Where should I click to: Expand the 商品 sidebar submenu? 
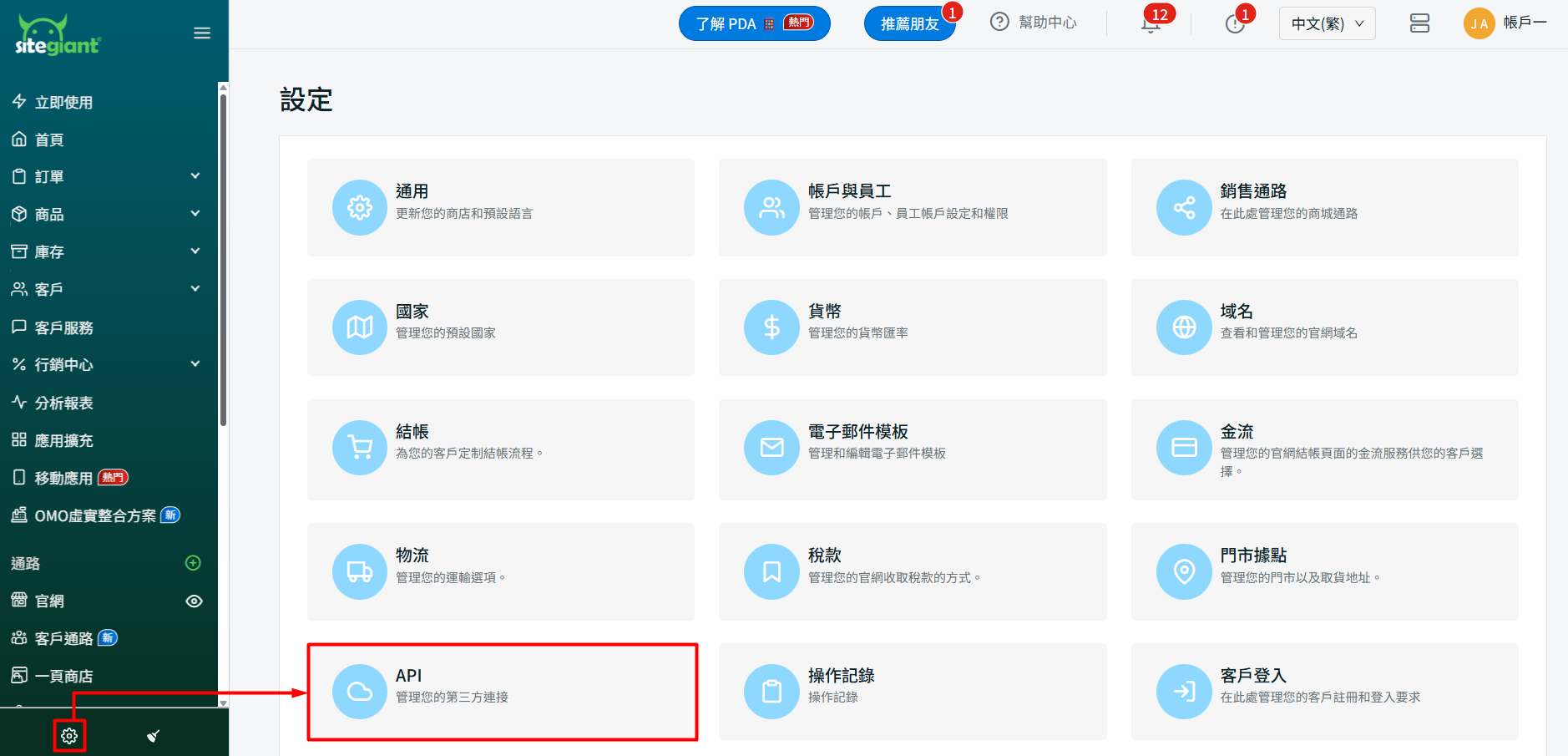click(x=195, y=214)
